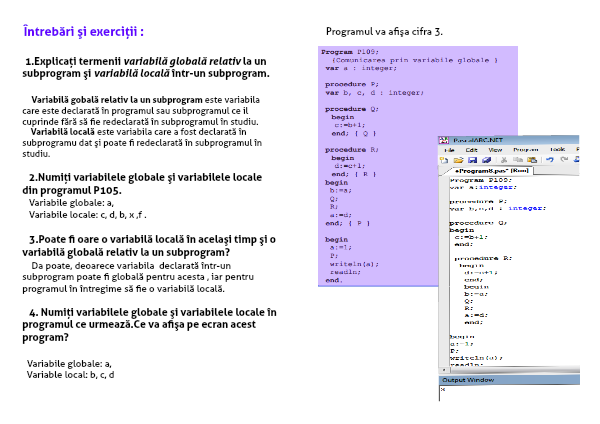Click question '1.Explicaţi termenii variabilă globală' heading

click(x=146, y=67)
